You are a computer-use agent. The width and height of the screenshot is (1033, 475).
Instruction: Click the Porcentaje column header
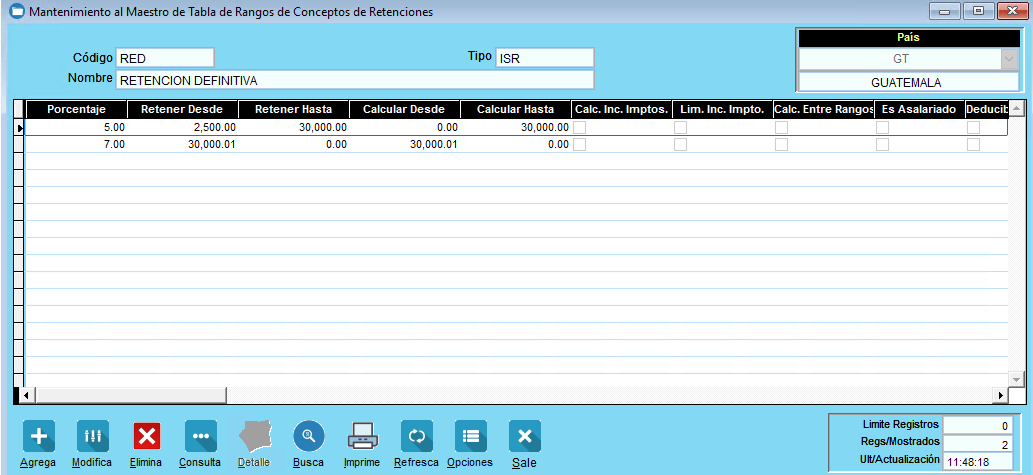click(76, 109)
